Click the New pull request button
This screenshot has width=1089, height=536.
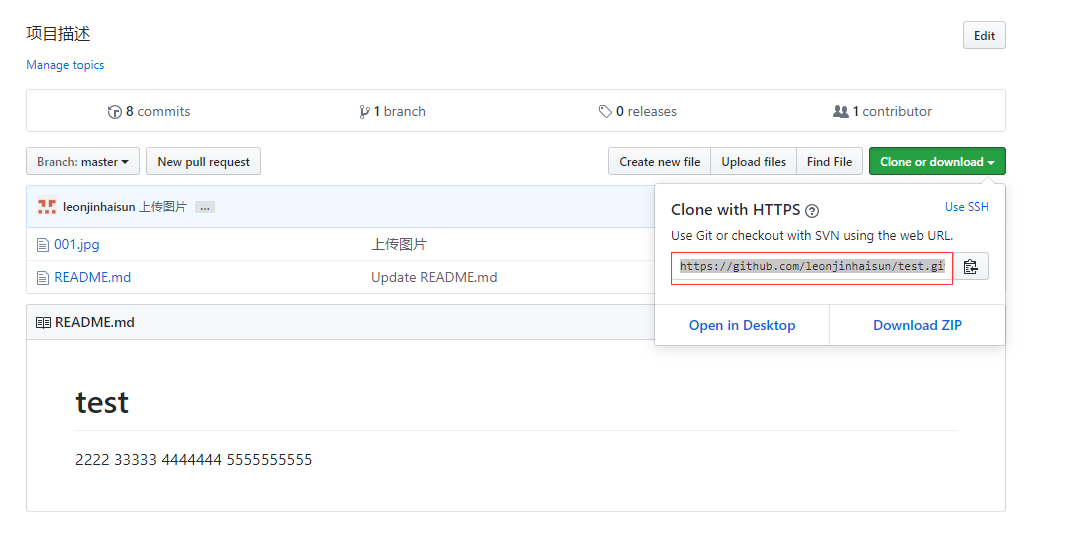coord(203,161)
